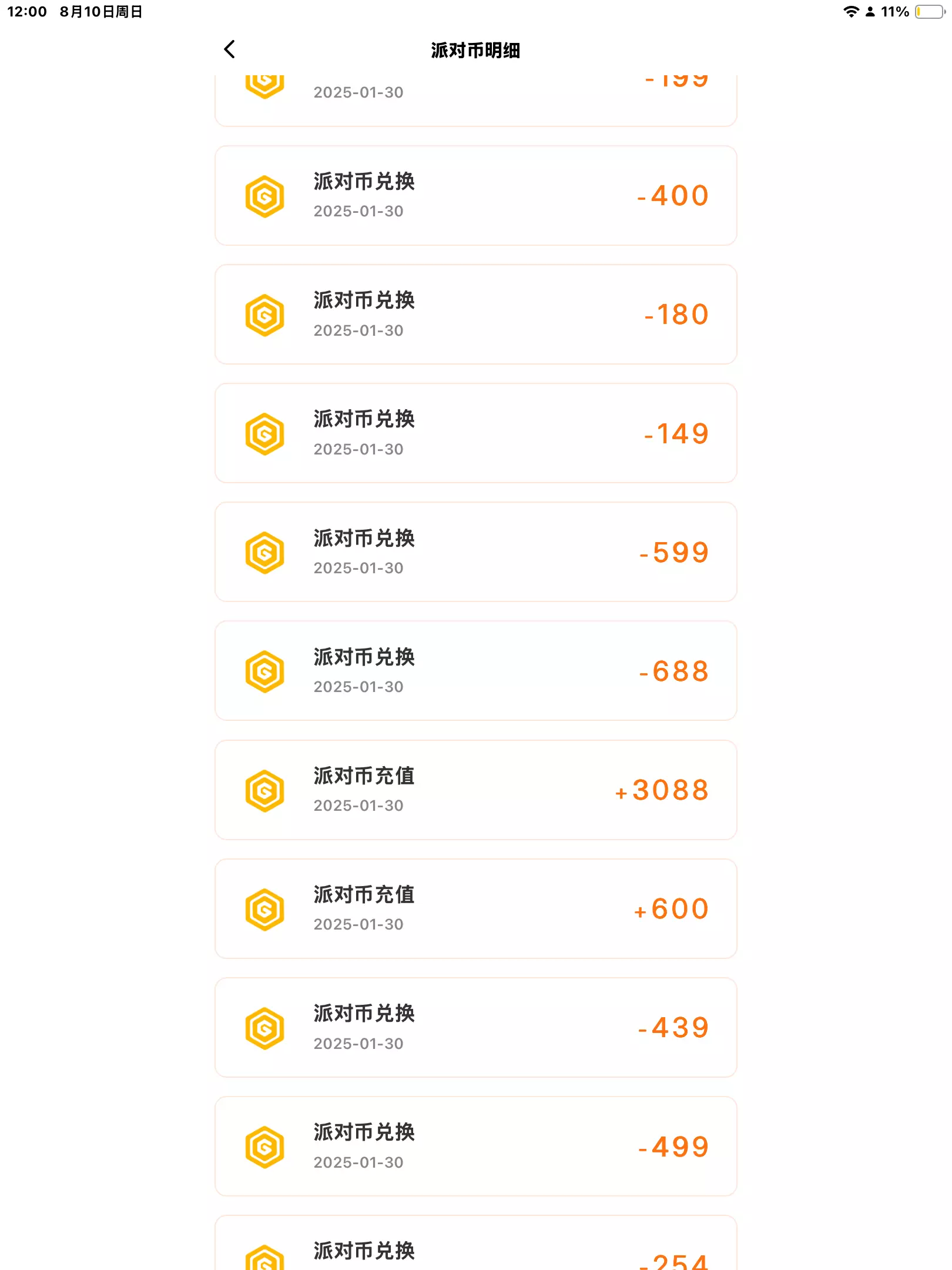Click the date under the -149 entry

point(358,449)
